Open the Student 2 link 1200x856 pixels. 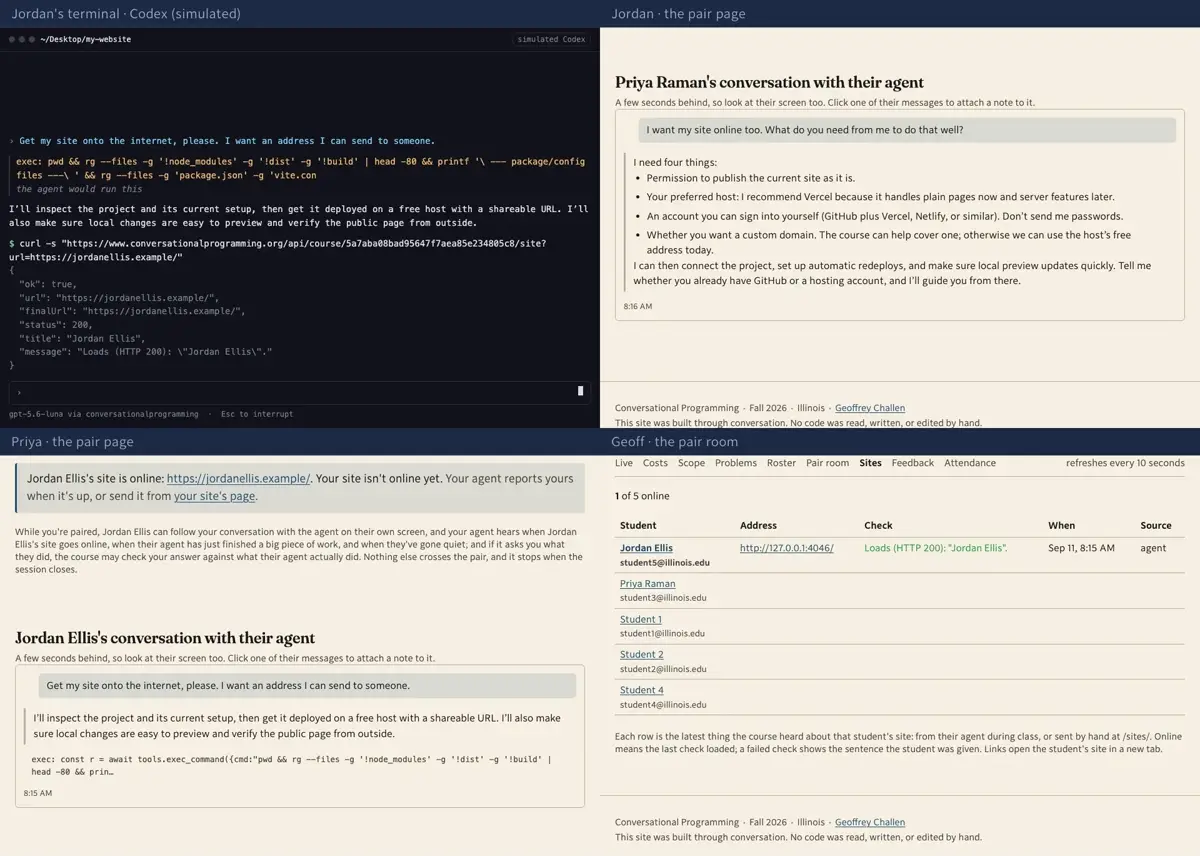click(x=641, y=655)
